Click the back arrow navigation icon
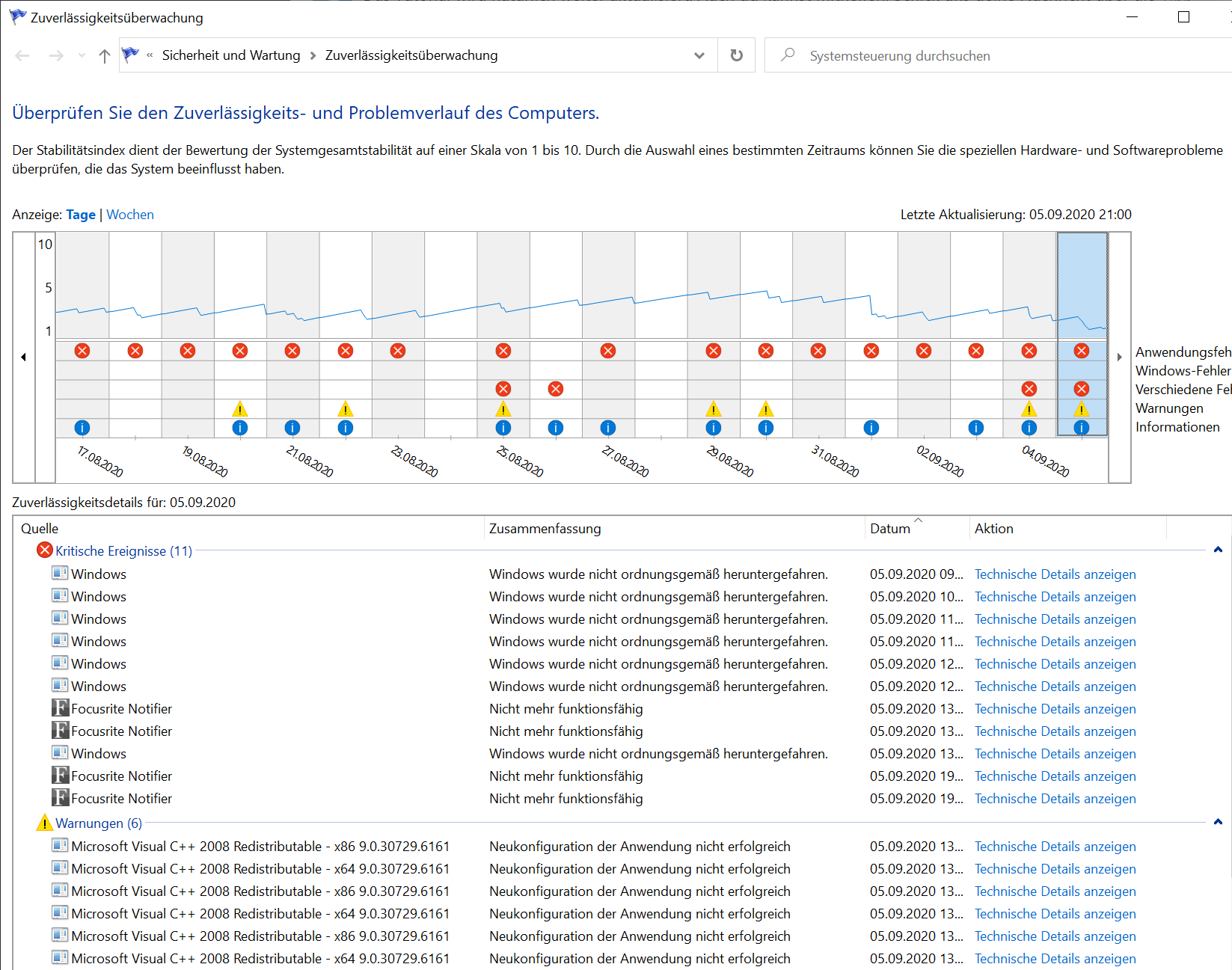 pyautogui.click(x=22, y=55)
